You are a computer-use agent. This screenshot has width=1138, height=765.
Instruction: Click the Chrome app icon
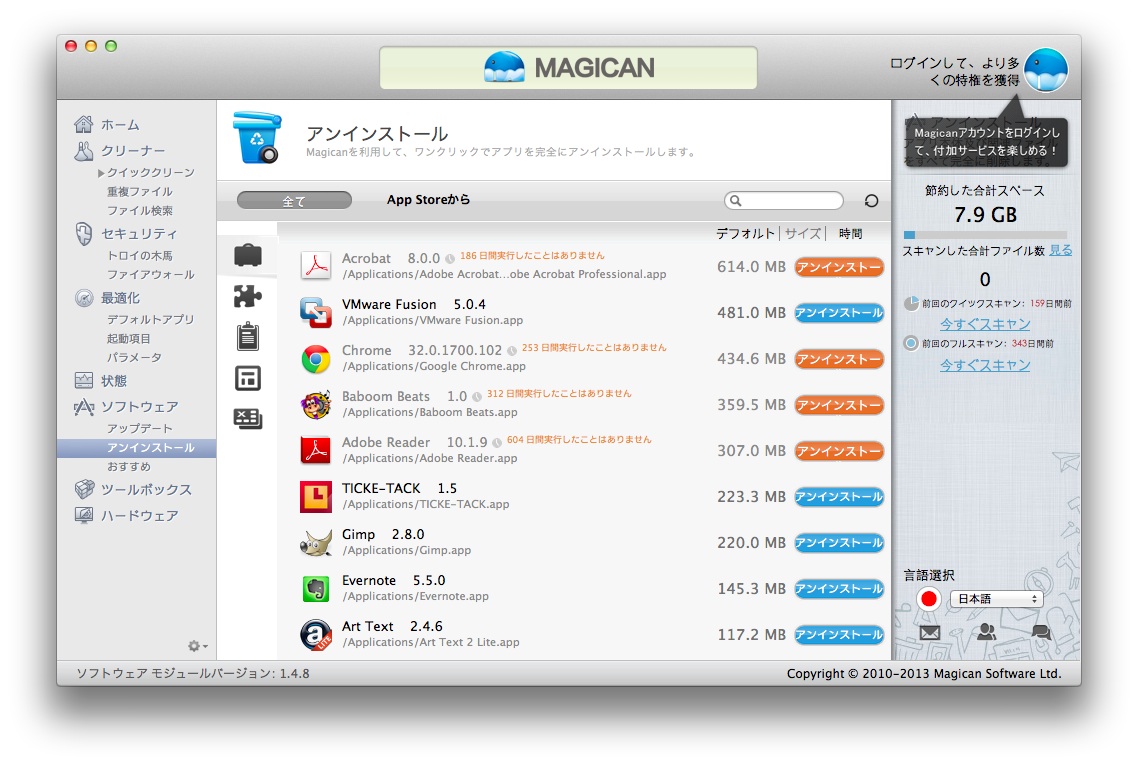(x=316, y=359)
